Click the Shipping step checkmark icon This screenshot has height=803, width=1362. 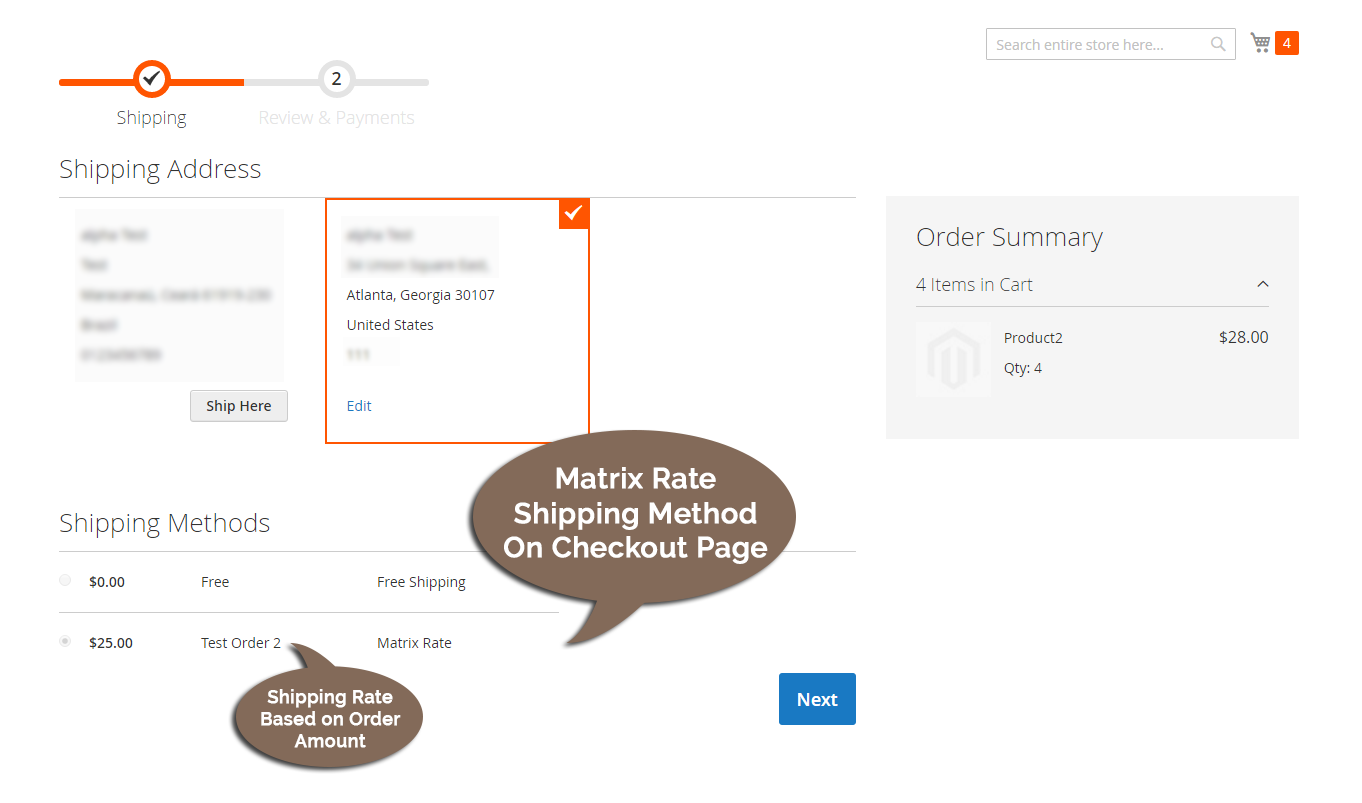151,78
